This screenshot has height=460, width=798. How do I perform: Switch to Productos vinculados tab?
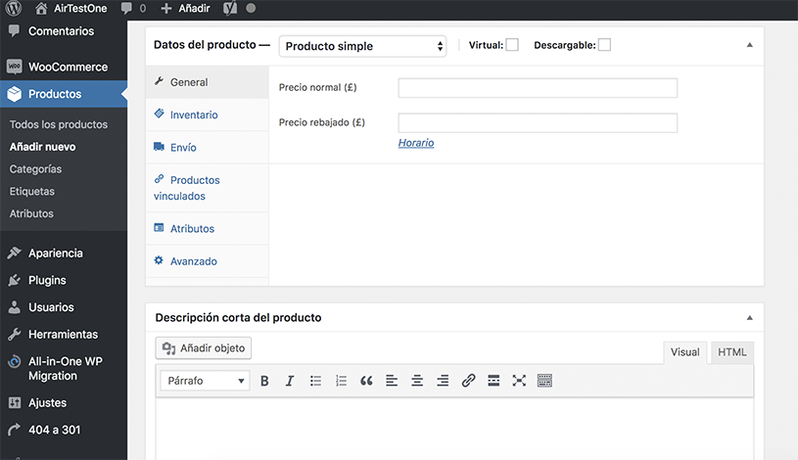[x=207, y=188]
